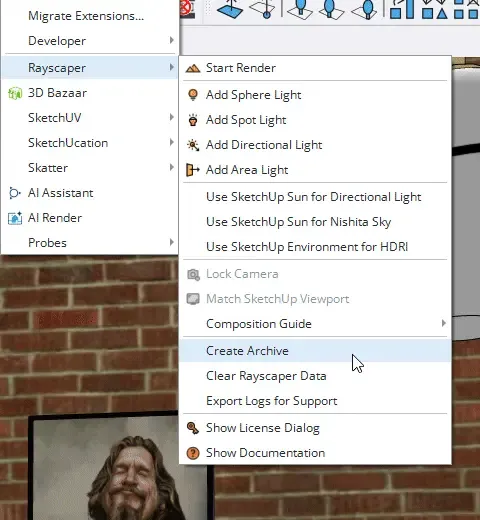Open the Developer menu entry
480x520 pixels.
(x=90, y=41)
